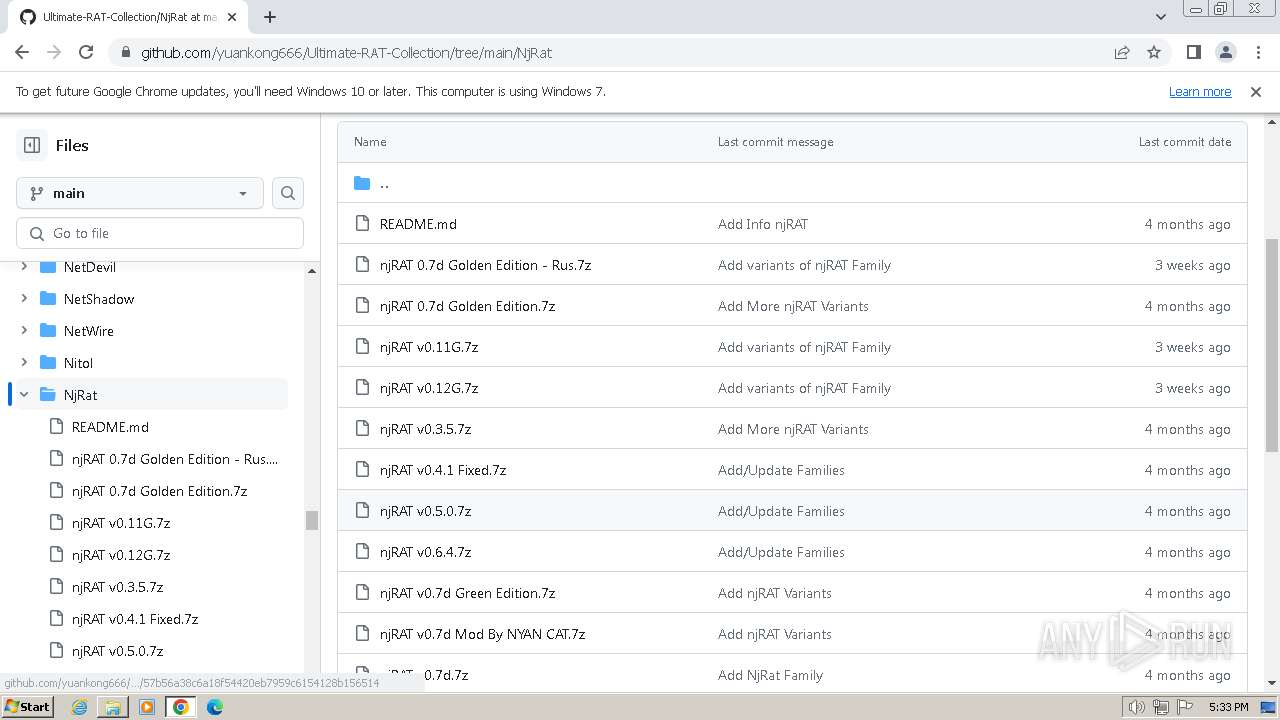The width and height of the screenshot is (1280, 720).
Task: Open the Chrome side panel icon
Action: click(1193, 52)
